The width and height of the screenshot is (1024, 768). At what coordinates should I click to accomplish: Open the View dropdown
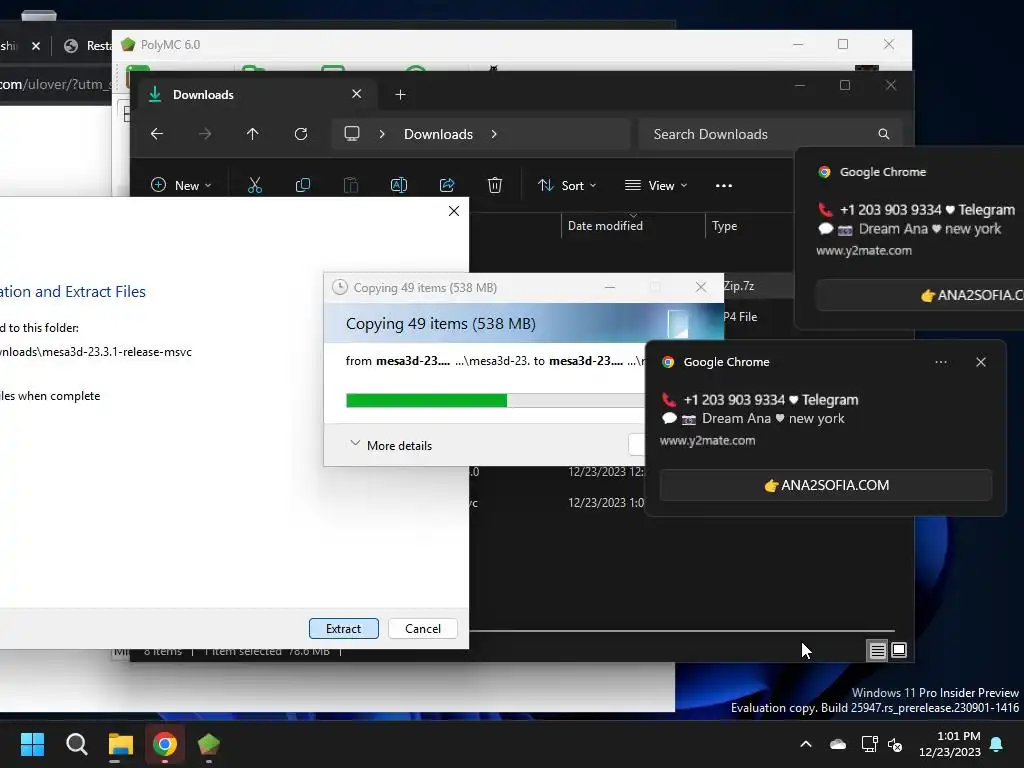(656, 185)
